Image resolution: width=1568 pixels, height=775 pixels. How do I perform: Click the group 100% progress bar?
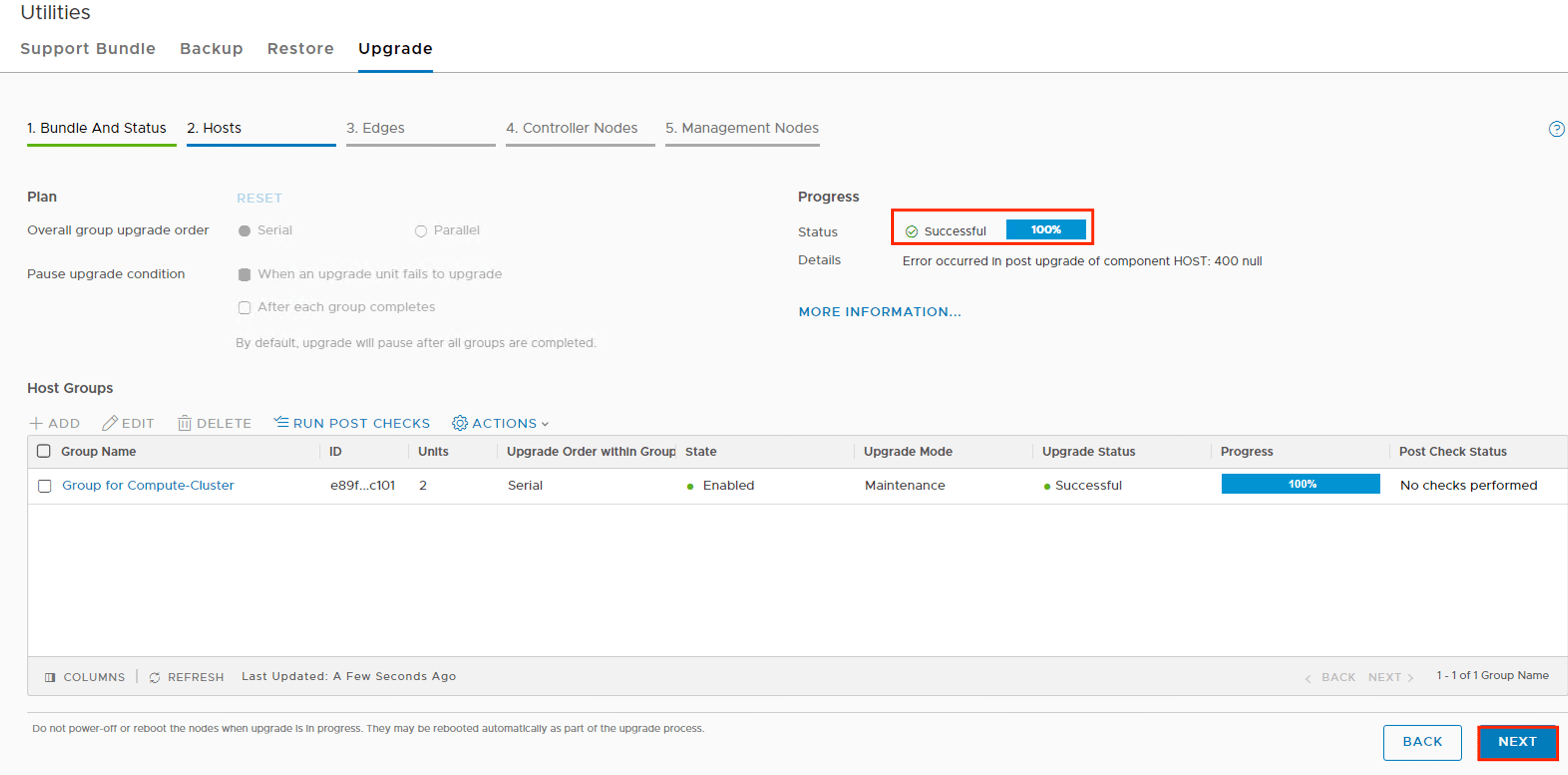click(x=1300, y=484)
